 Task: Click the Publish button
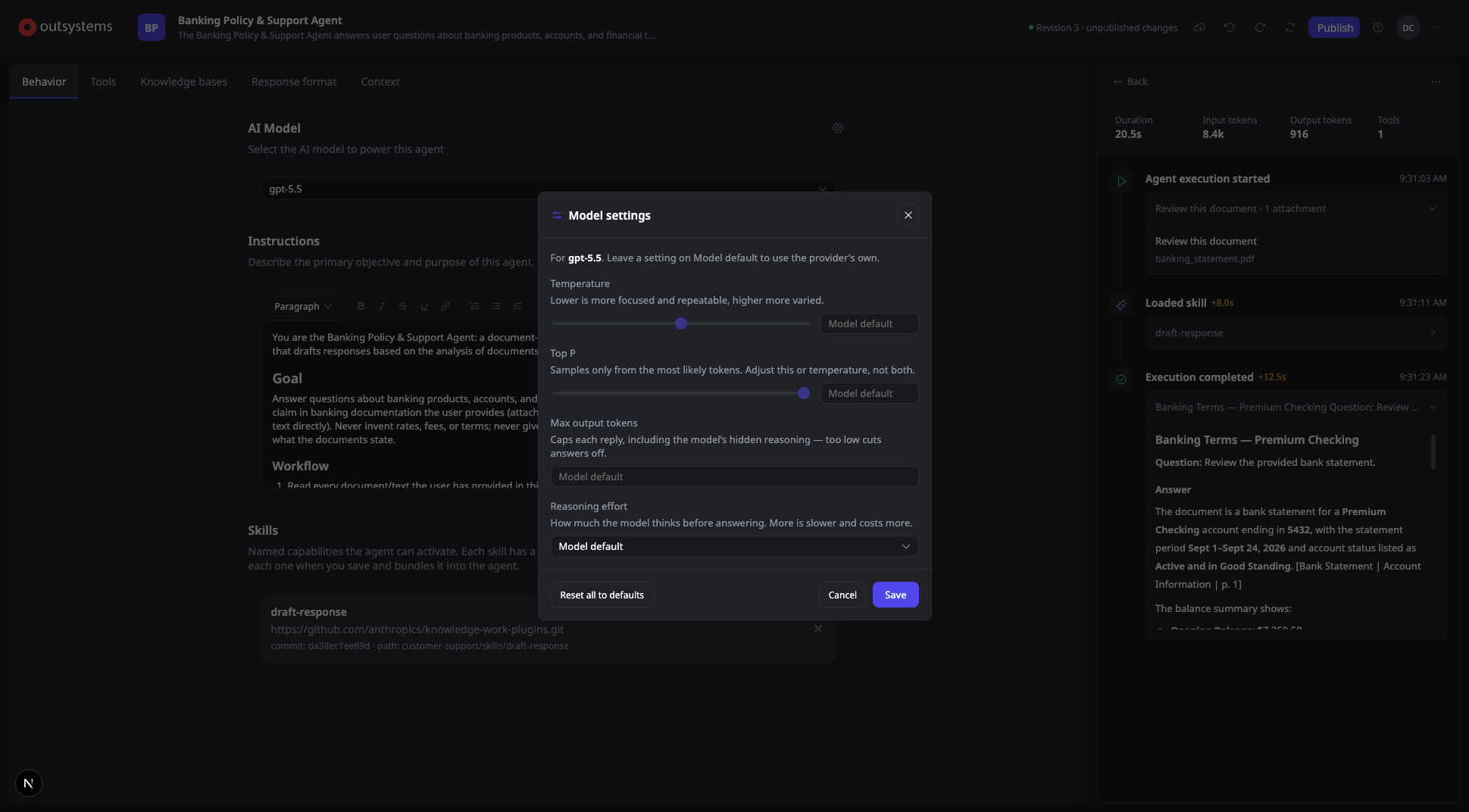pyautogui.click(x=1334, y=27)
